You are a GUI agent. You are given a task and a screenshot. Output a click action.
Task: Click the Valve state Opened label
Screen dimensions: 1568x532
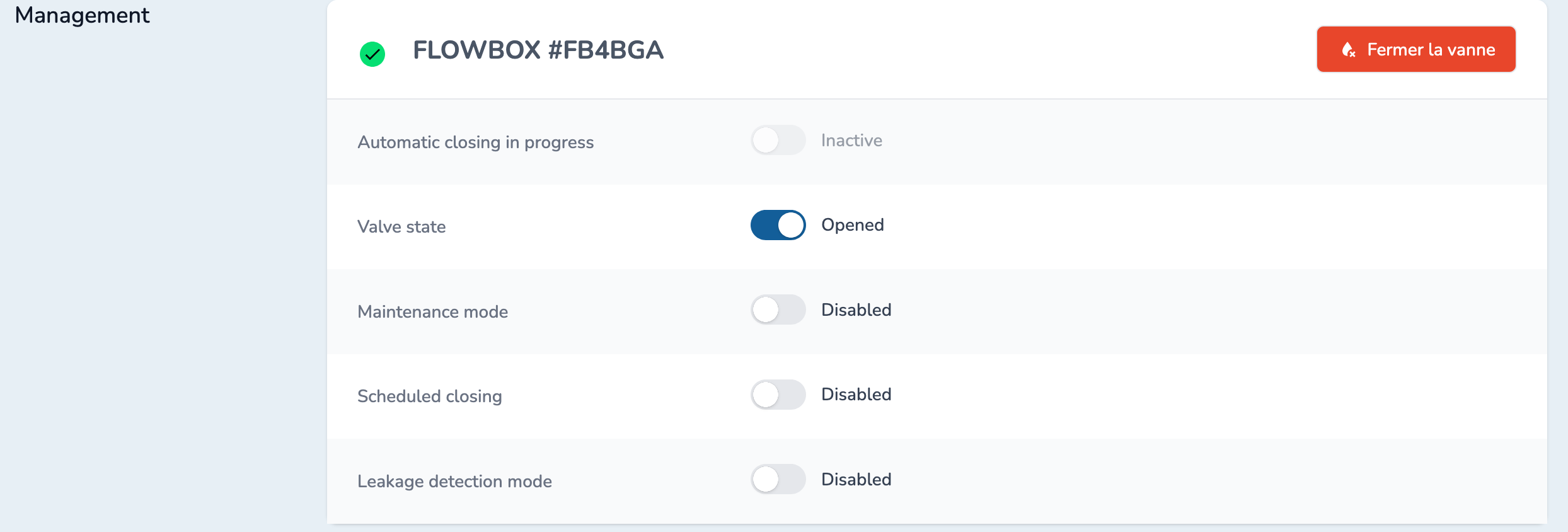click(x=852, y=224)
